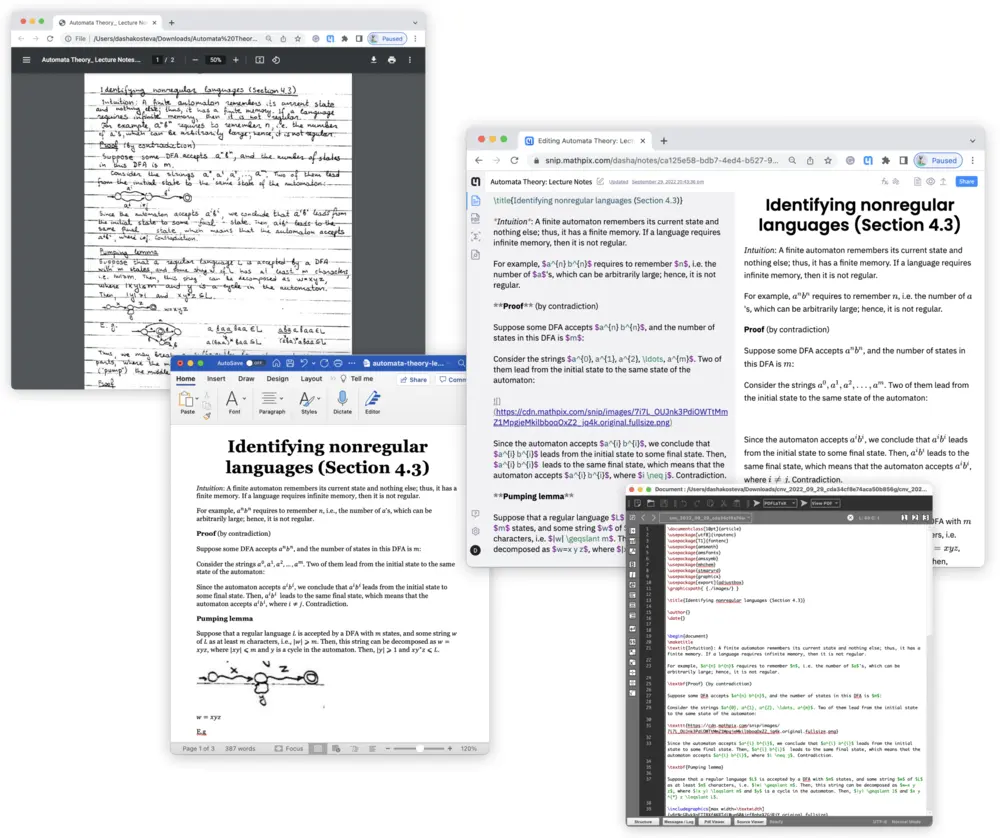The width and height of the screenshot is (1000, 838).
Task: Click the Share button in Mathpix
Action: tap(967, 182)
